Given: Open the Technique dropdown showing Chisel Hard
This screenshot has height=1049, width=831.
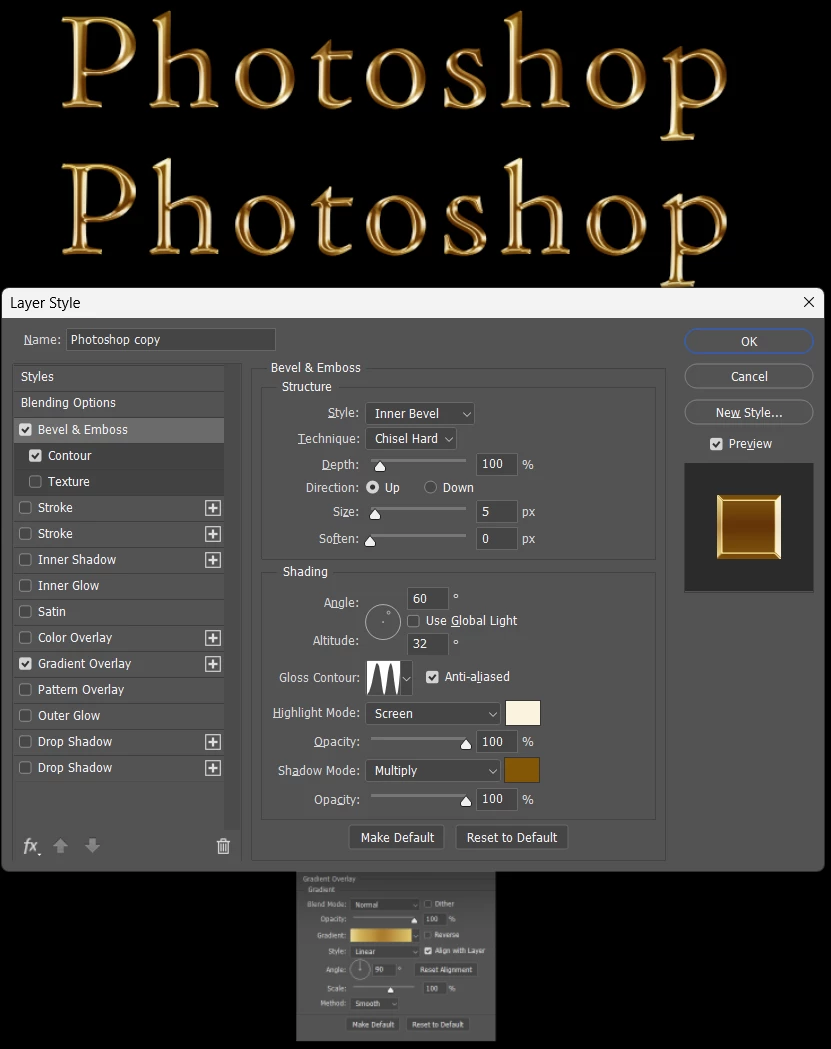Looking at the screenshot, I should [x=411, y=439].
